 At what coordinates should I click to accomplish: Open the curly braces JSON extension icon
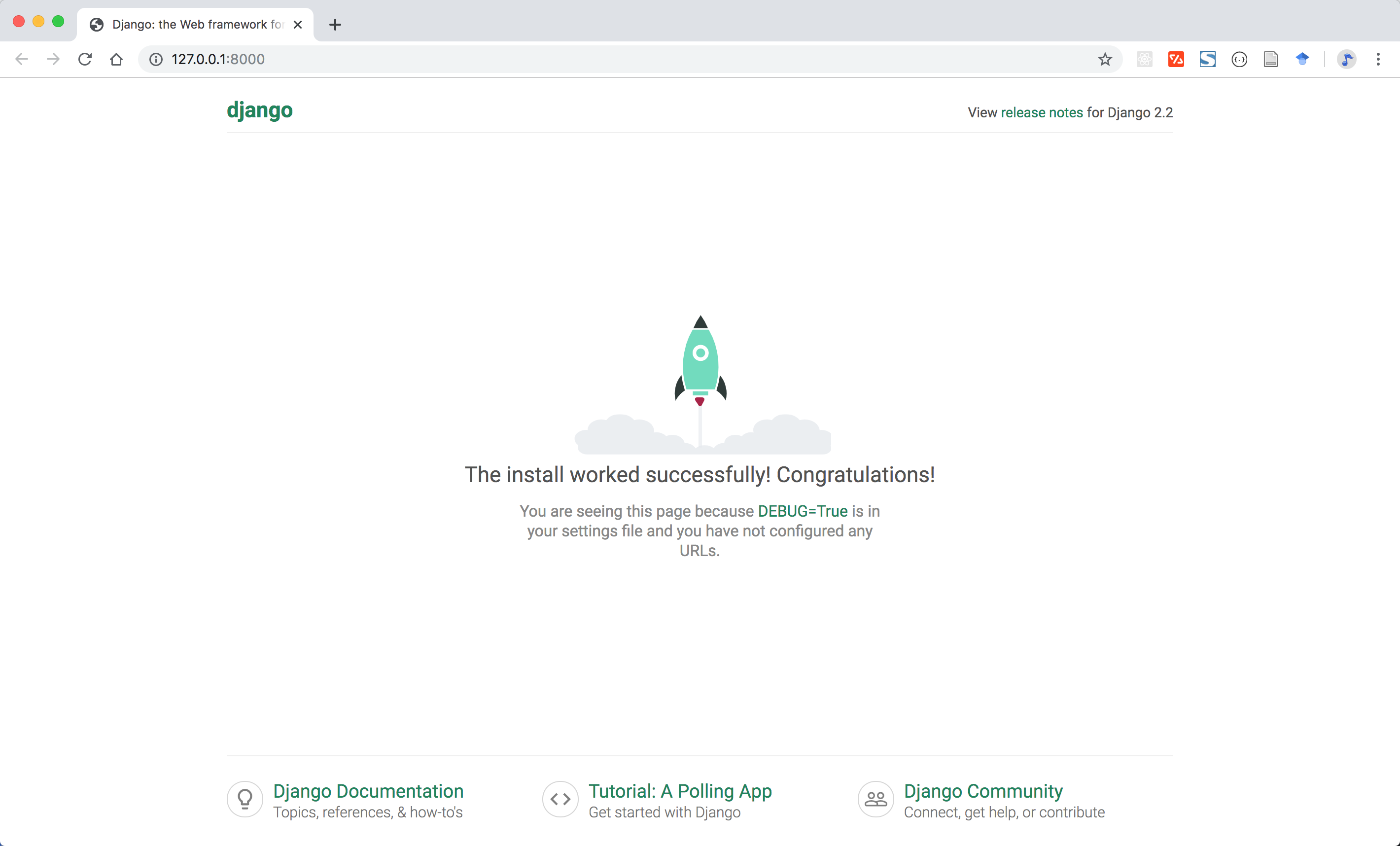[1239, 59]
